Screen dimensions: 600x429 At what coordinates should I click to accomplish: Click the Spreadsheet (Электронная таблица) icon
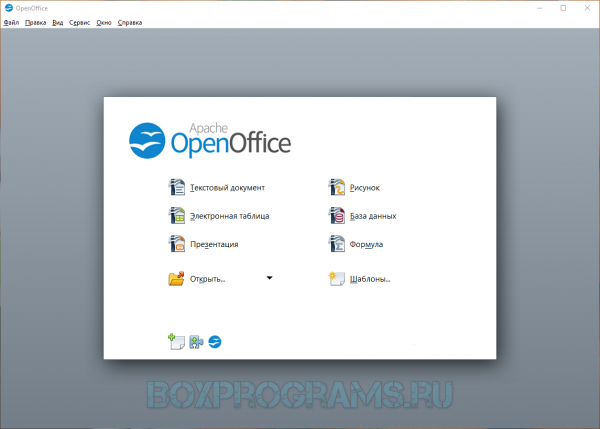pyautogui.click(x=177, y=215)
